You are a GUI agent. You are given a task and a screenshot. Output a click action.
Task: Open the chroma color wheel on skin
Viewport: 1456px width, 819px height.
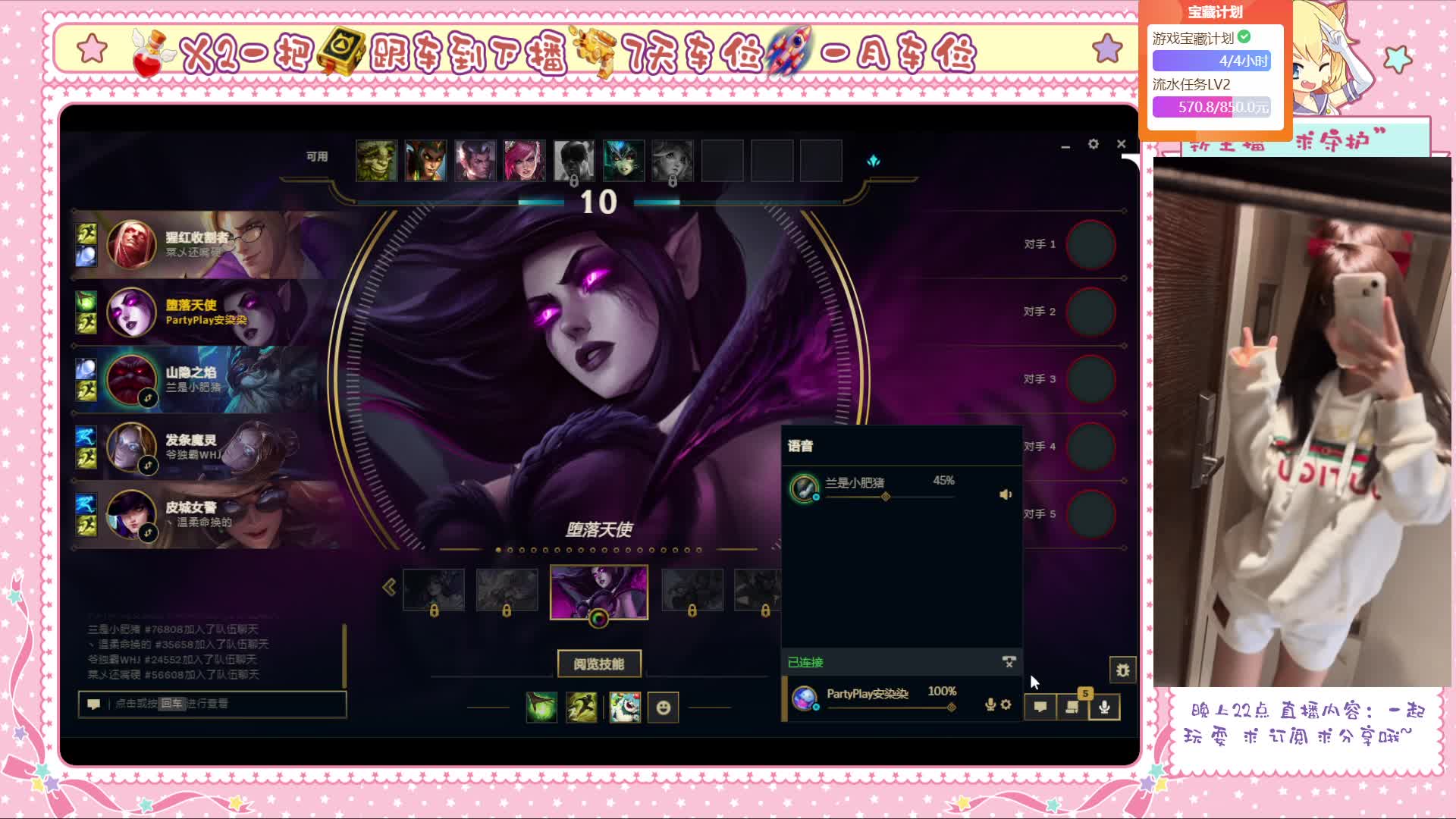point(598,620)
